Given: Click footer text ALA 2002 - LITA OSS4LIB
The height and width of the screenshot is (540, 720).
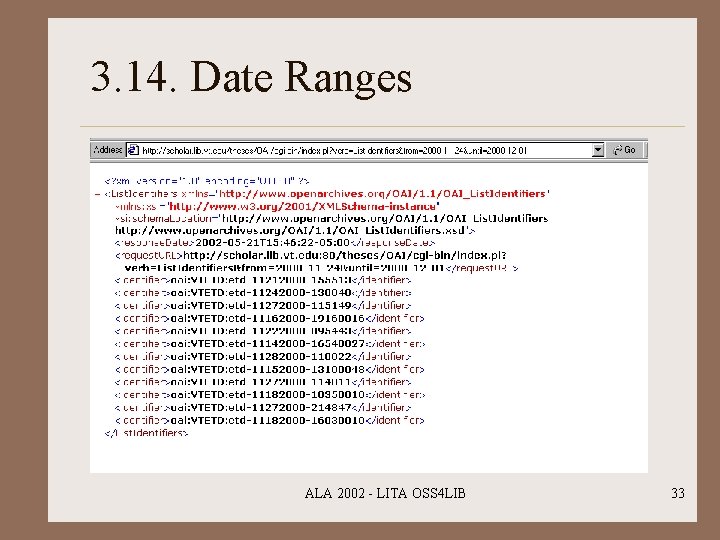Looking at the screenshot, I should point(385,493).
